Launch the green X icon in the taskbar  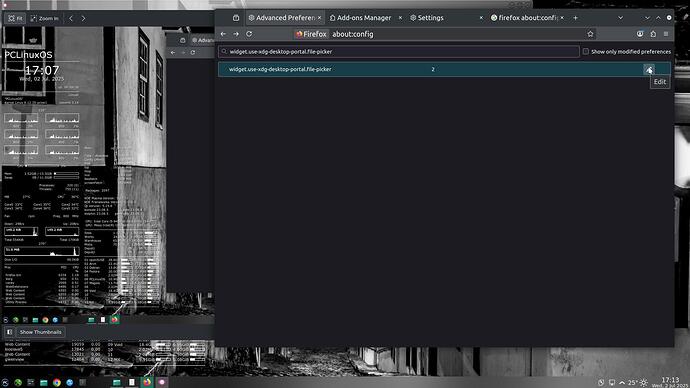click(18, 383)
